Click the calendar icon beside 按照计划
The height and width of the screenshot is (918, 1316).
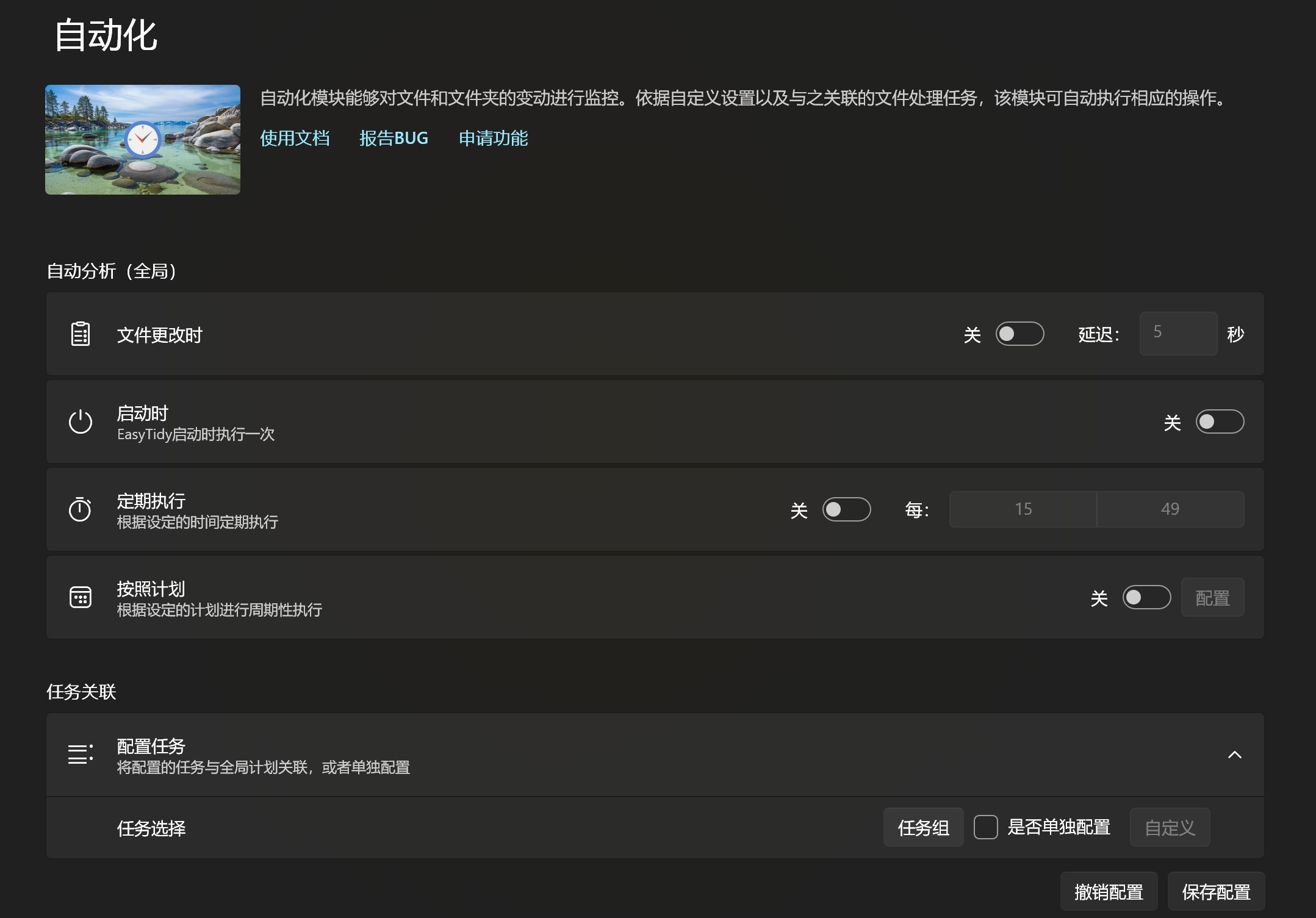click(x=80, y=597)
